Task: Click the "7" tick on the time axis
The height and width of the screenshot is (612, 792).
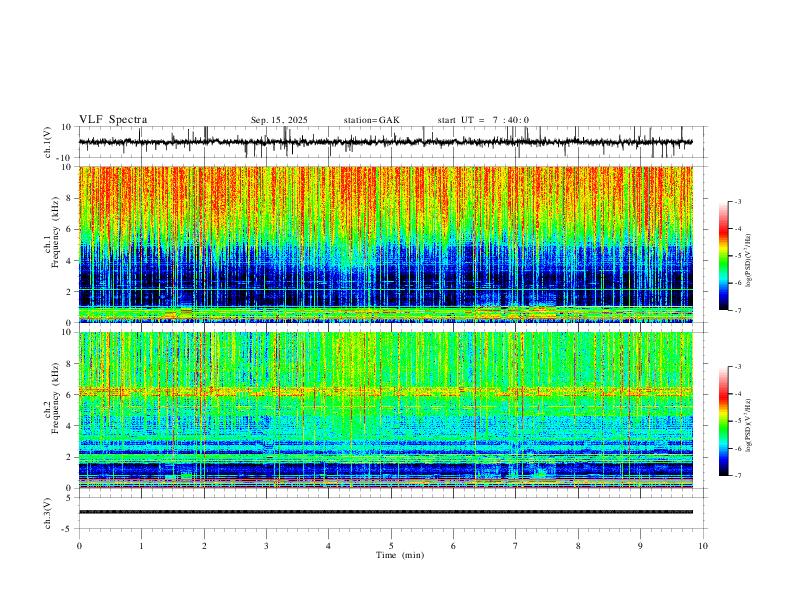Action: [516, 546]
